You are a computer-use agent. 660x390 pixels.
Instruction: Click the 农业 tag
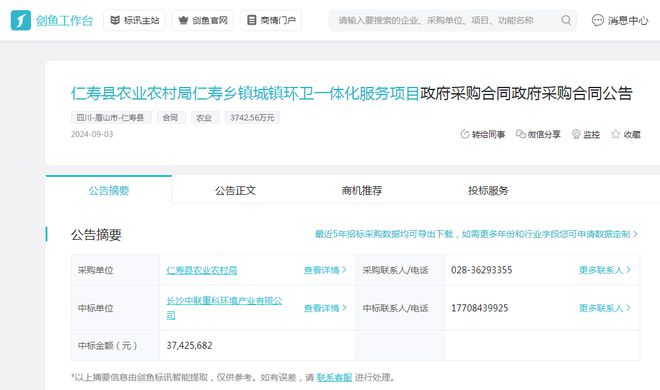click(204, 118)
